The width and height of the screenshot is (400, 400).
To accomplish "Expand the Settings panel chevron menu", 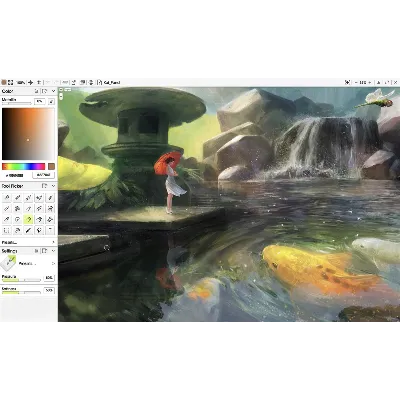I will [x=53, y=251].
